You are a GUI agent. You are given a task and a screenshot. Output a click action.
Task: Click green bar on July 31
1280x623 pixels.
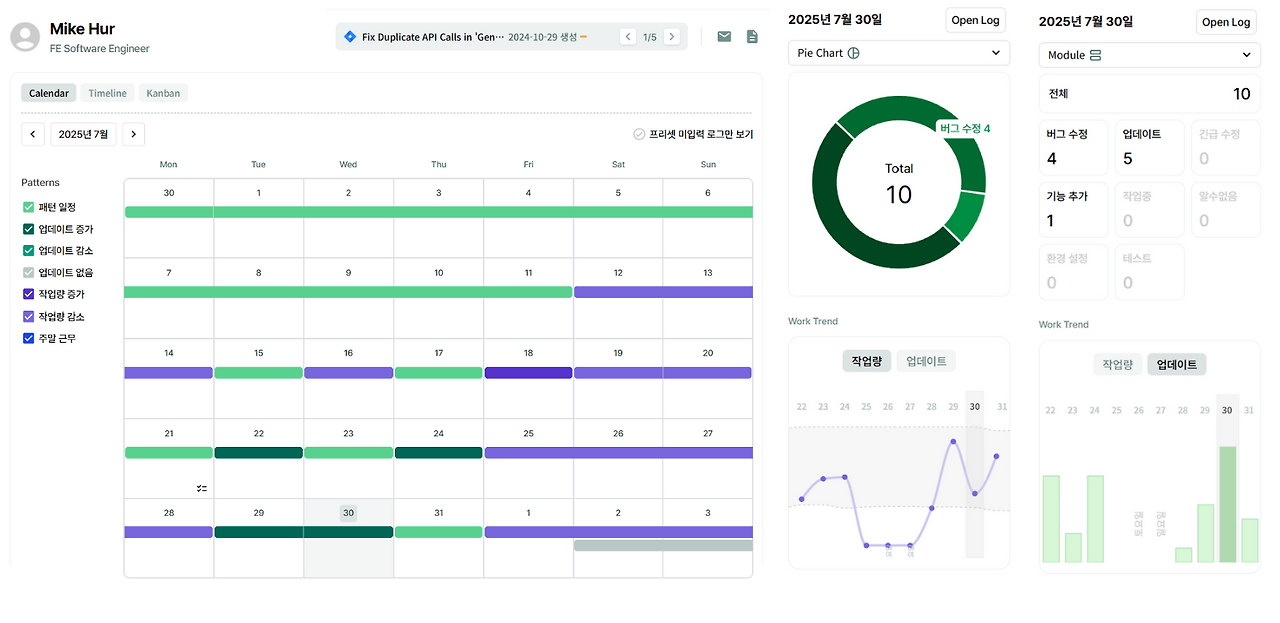click(438, 532)
